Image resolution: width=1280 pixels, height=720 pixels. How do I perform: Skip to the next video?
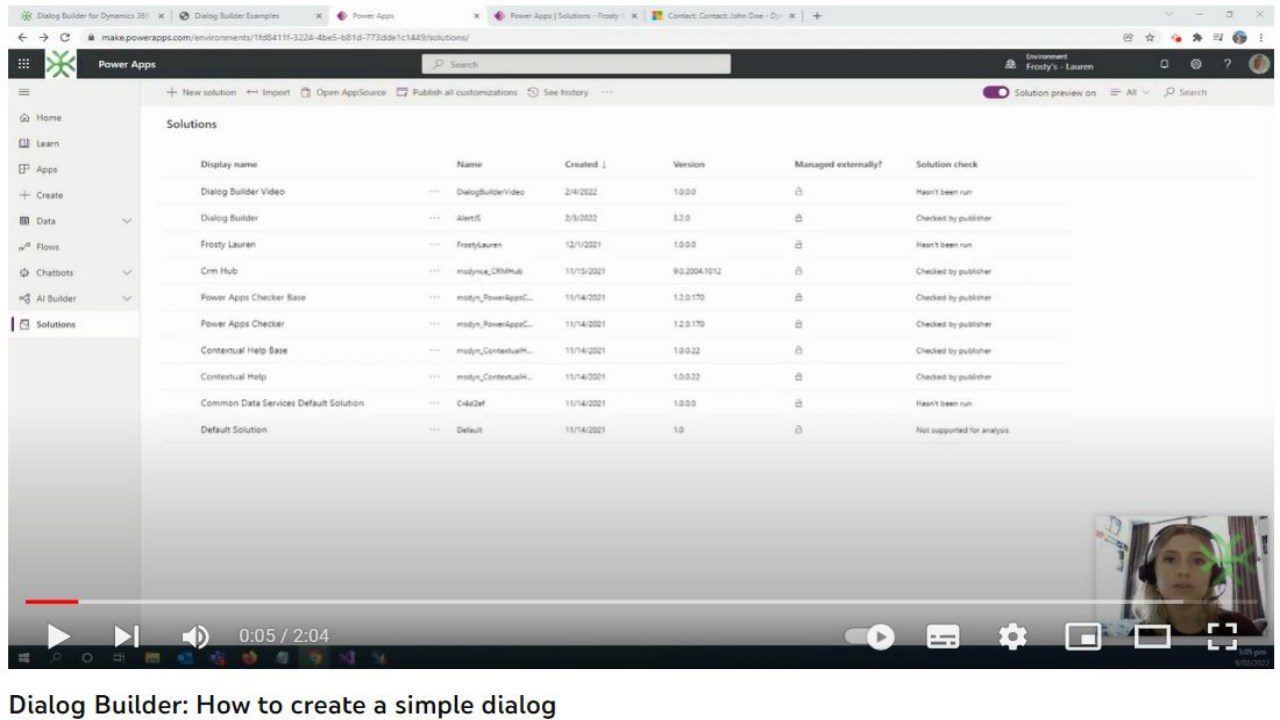126,635
